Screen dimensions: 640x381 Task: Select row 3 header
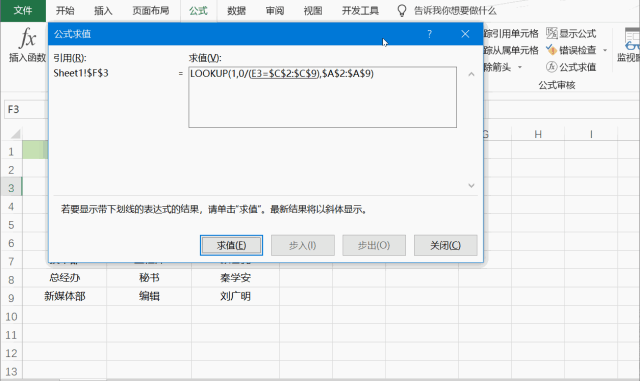(11, 188)
